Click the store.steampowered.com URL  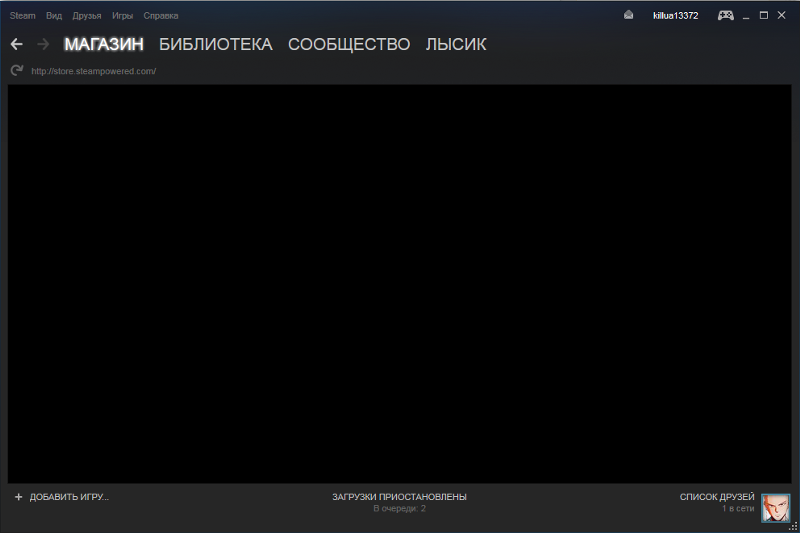(93, 71)
